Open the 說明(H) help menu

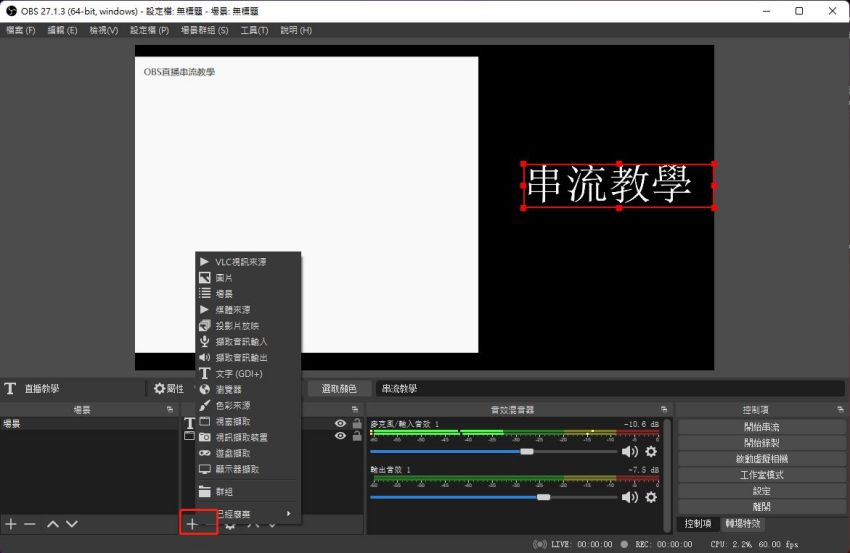tap(296, 30)
